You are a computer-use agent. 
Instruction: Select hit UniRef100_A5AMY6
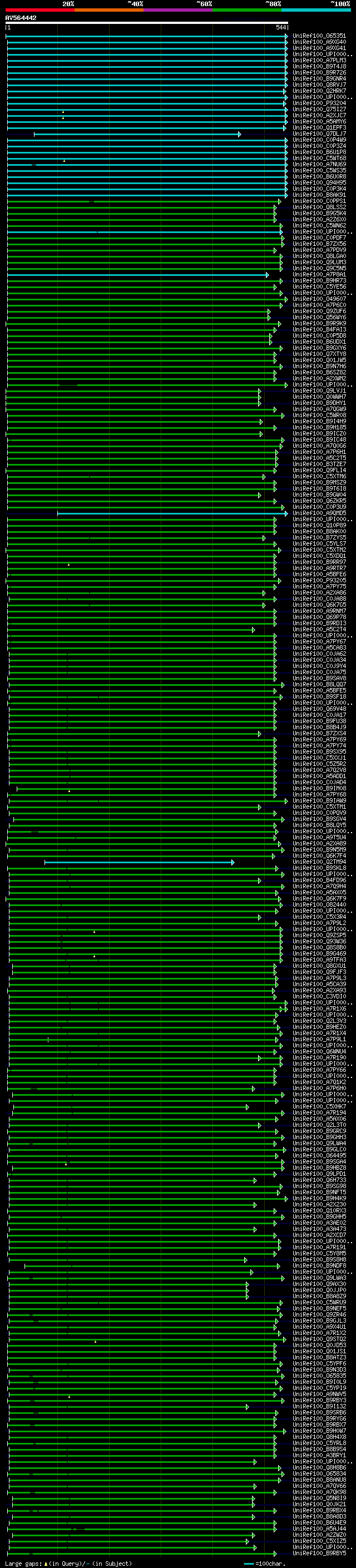(x=319, y=122)
